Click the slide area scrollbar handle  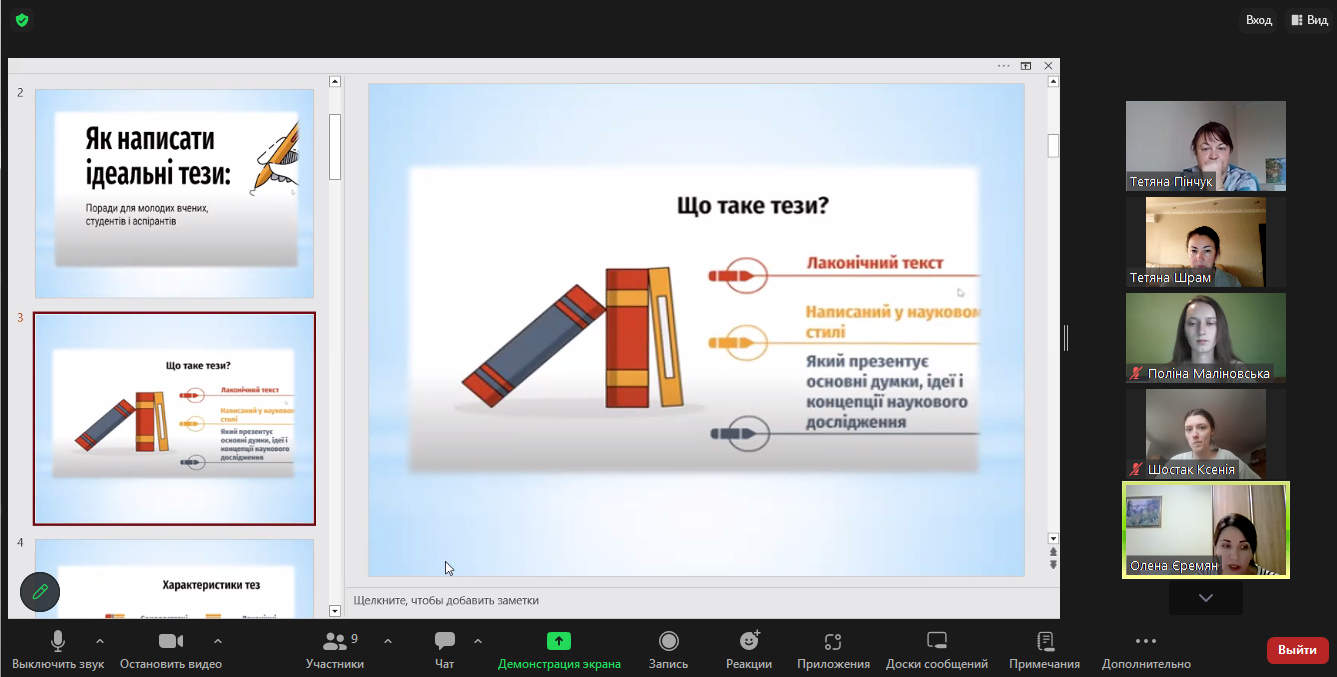click(1053, 146)
